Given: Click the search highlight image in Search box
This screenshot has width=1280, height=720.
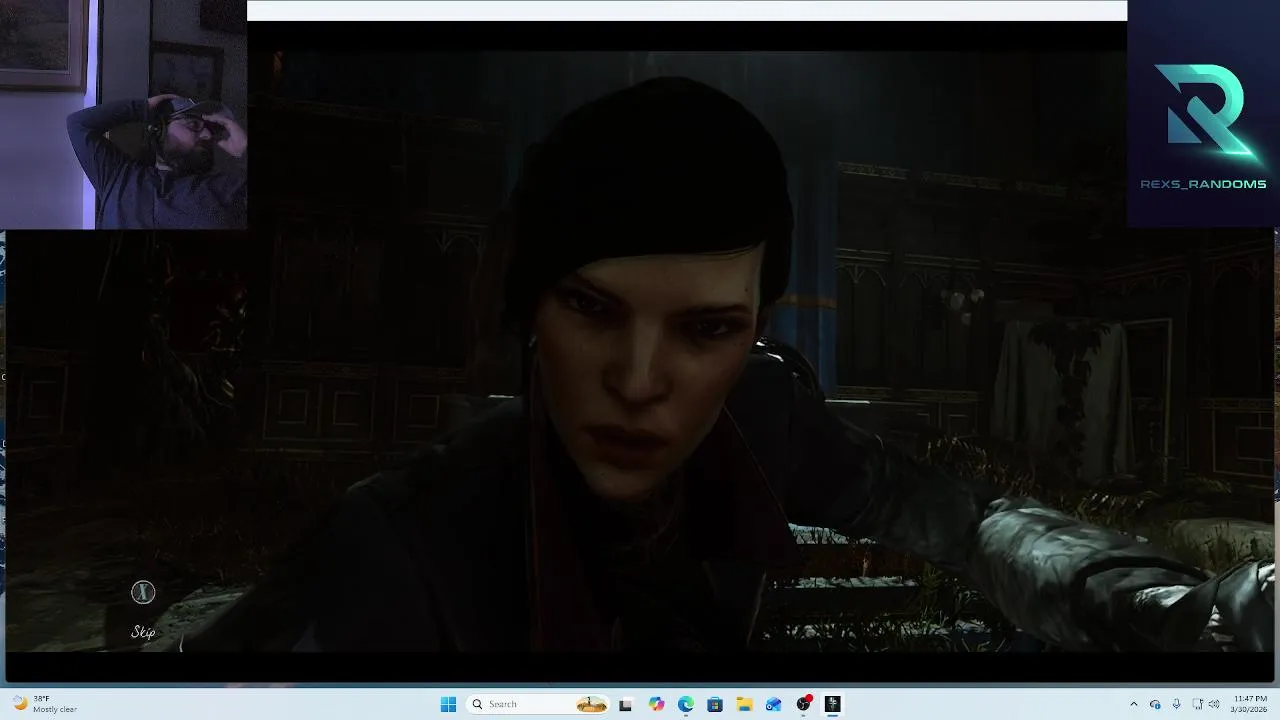Looking at the screenshot, I should pyautogui.click(x=592, y=704).
